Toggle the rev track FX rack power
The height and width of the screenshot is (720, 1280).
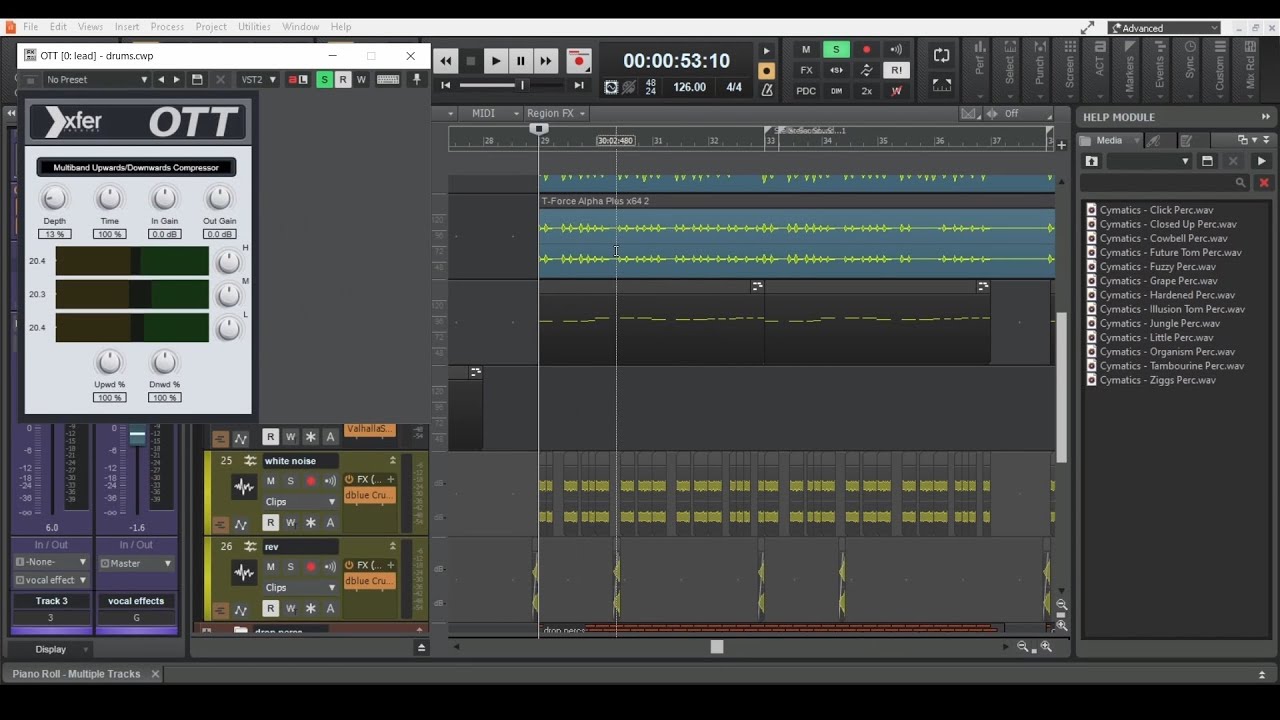coord(350,565)
